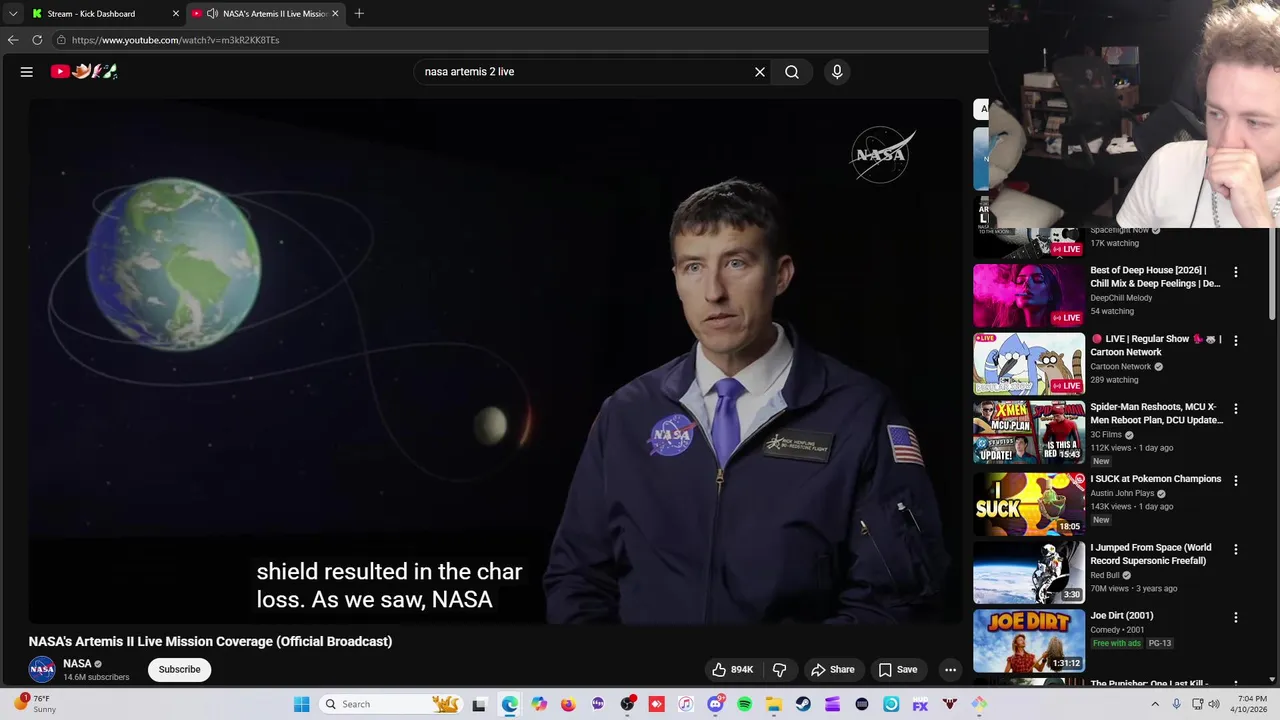Open more actions three-dot menu under video

click(950, 670)
